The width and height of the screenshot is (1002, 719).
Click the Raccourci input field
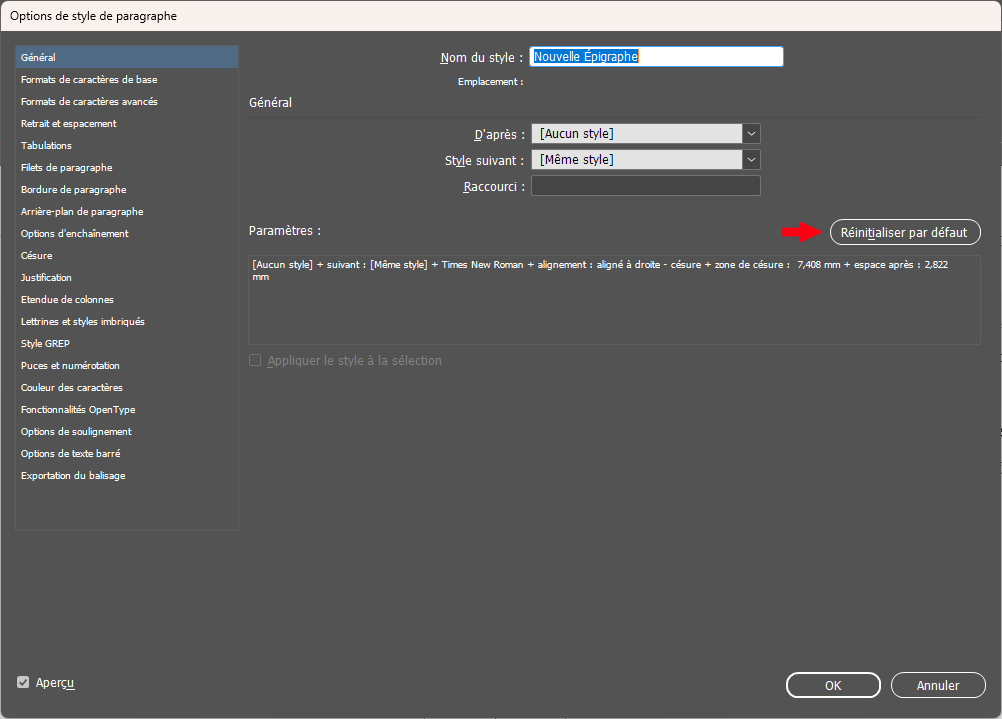[x=645, y=186]
